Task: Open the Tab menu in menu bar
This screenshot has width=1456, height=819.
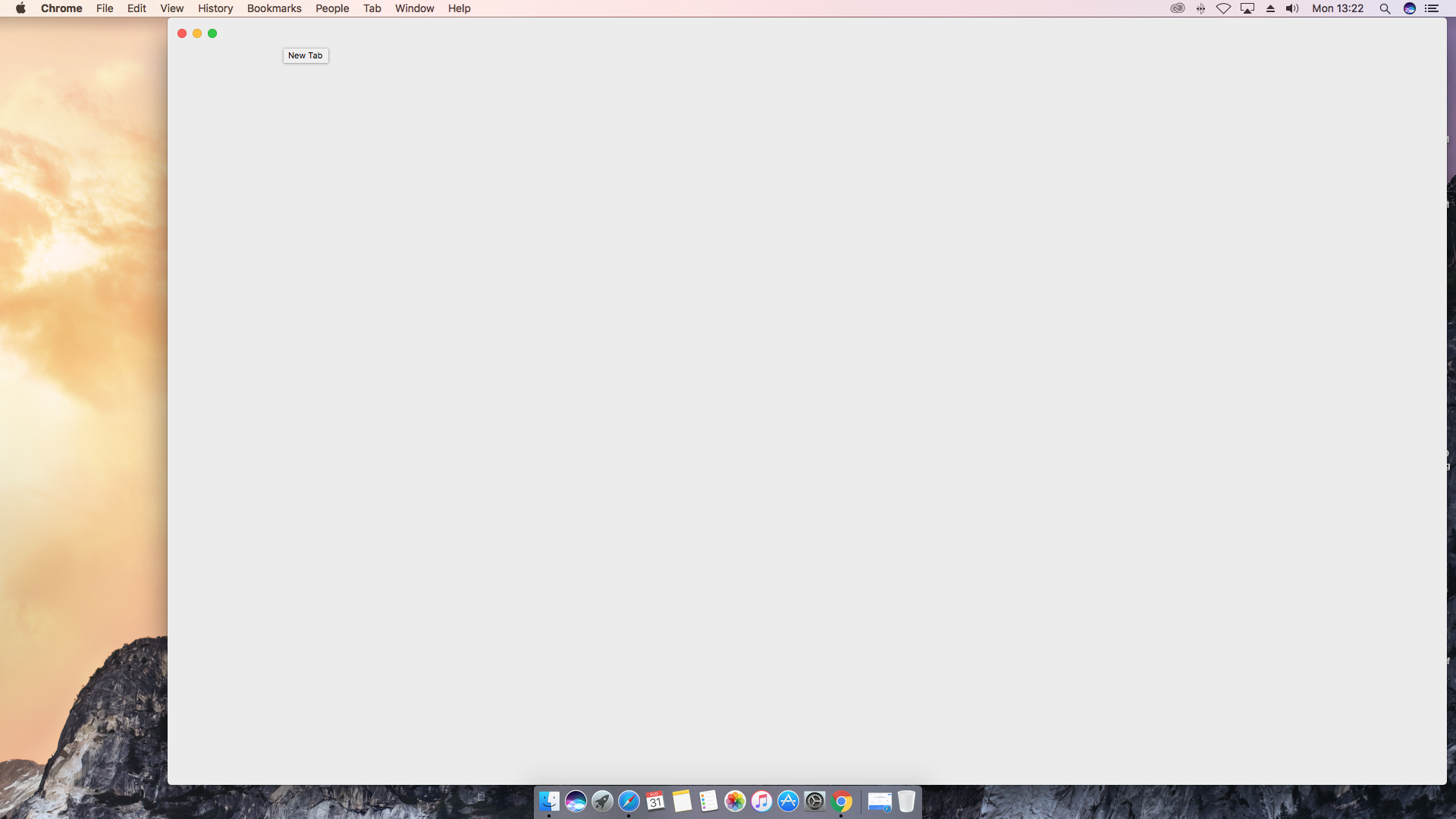Action: tap(371, 8)
